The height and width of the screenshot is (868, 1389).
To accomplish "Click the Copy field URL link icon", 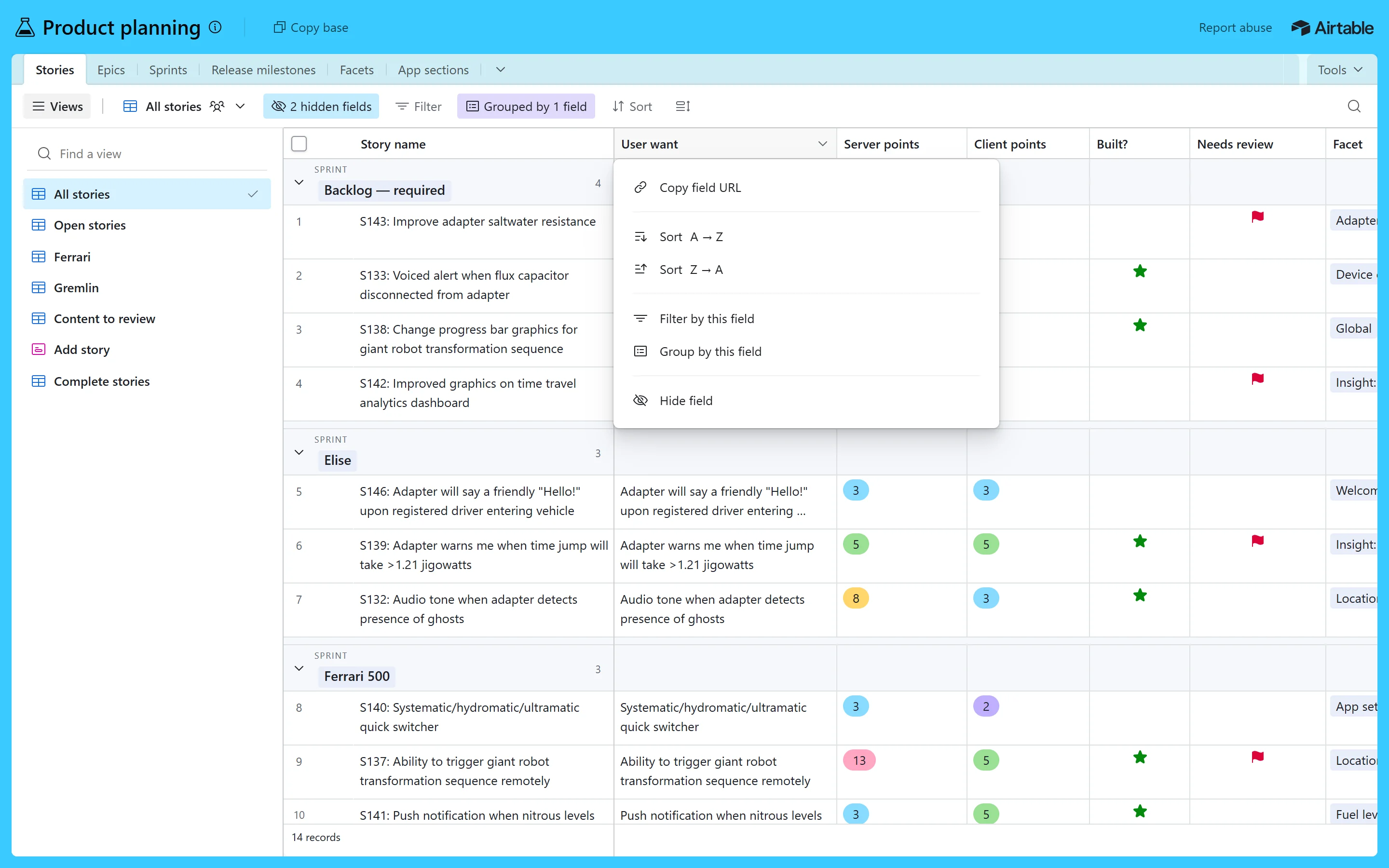I will click(640, 187).
